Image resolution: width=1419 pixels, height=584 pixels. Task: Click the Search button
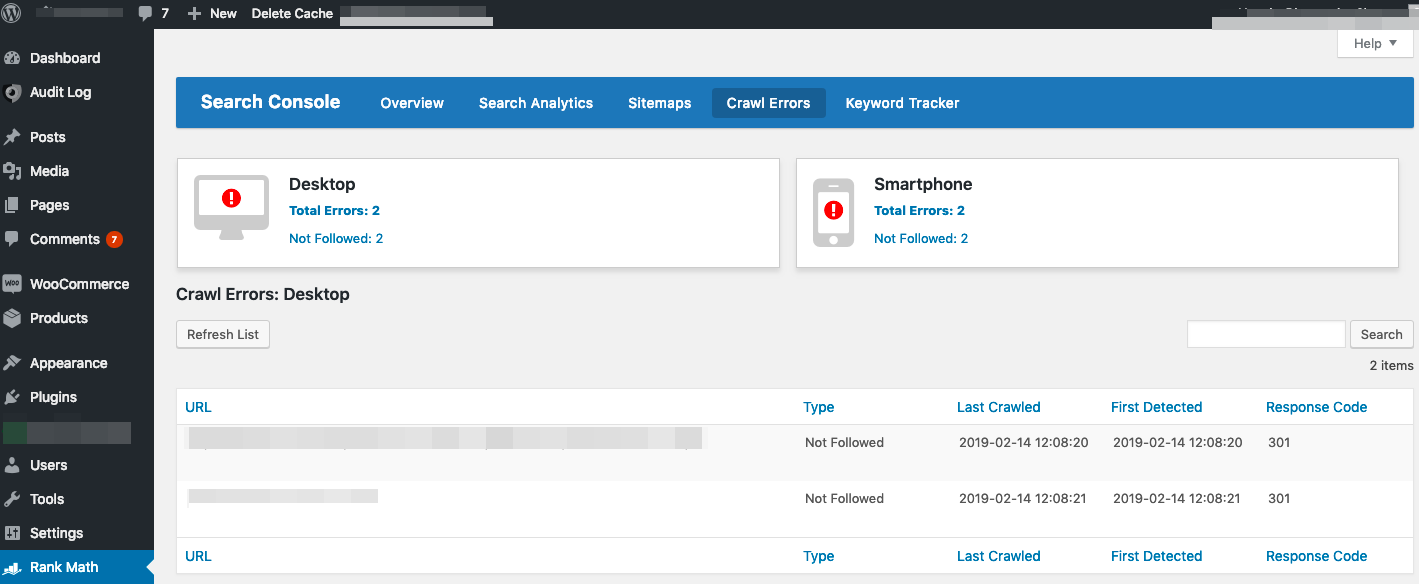[1381, 334]
